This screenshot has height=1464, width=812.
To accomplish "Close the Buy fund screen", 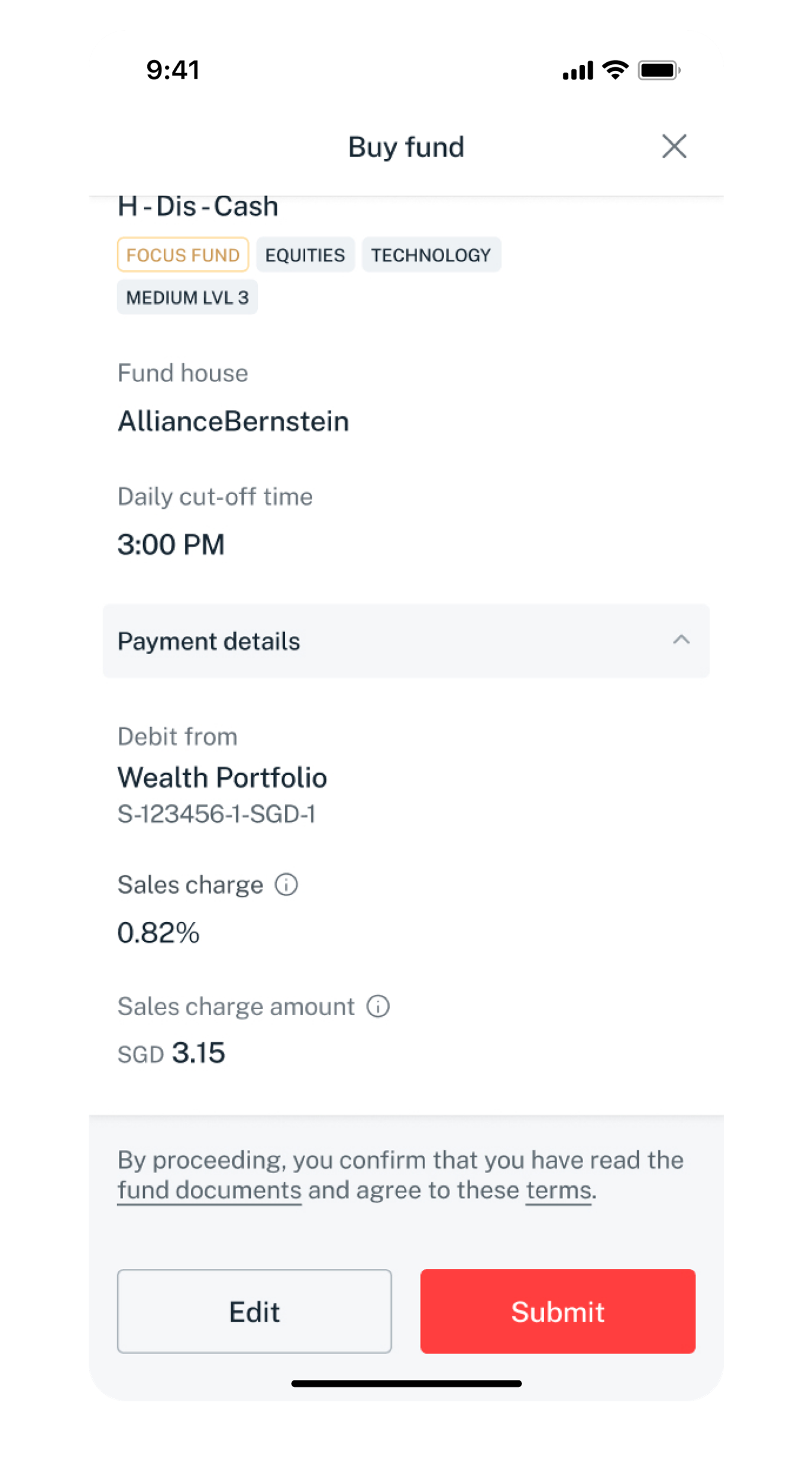I will 674,146.
